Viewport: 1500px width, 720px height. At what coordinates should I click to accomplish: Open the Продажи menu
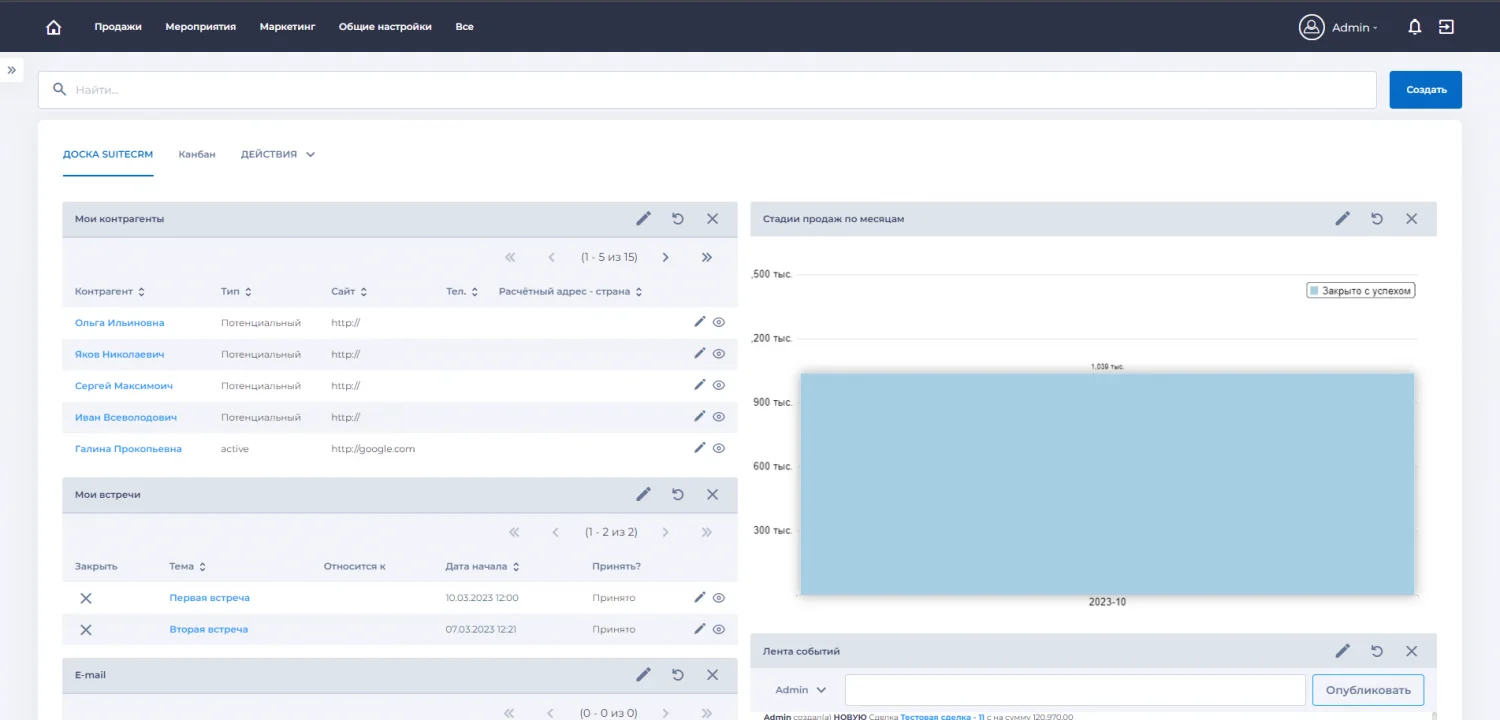pos(118,27)
